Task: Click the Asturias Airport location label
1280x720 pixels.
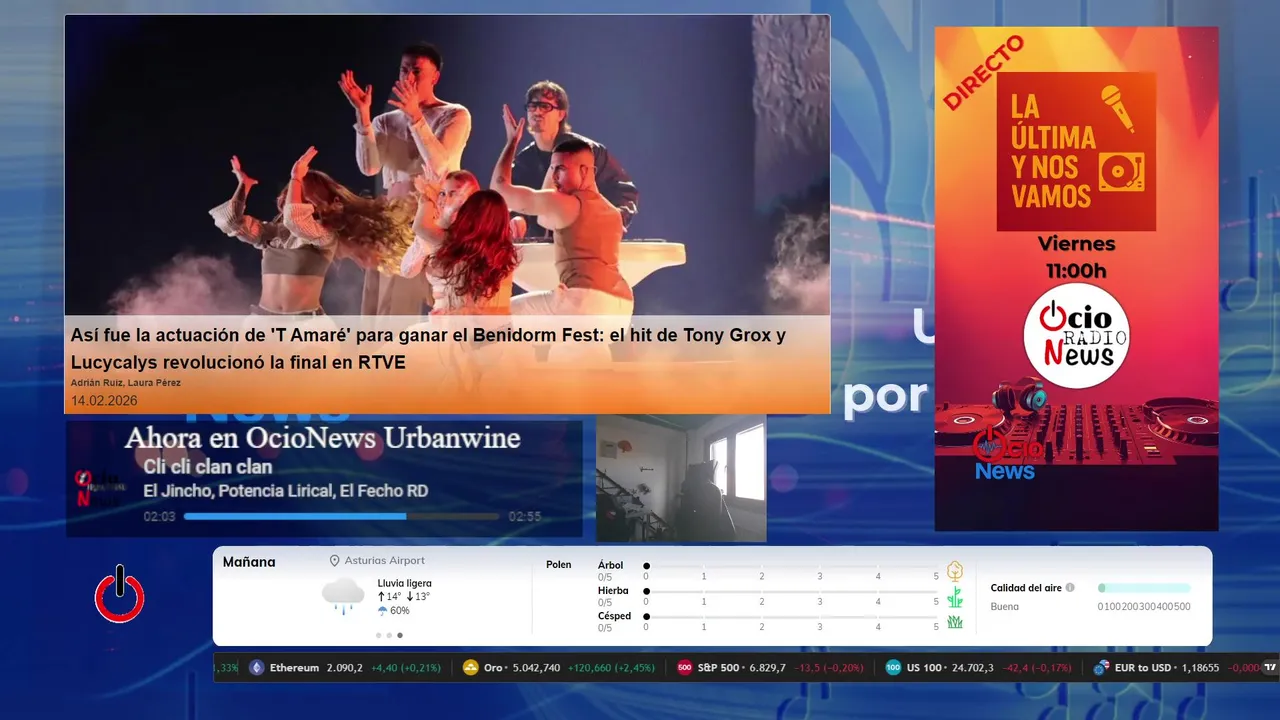Action: click(x=384, y=561)
